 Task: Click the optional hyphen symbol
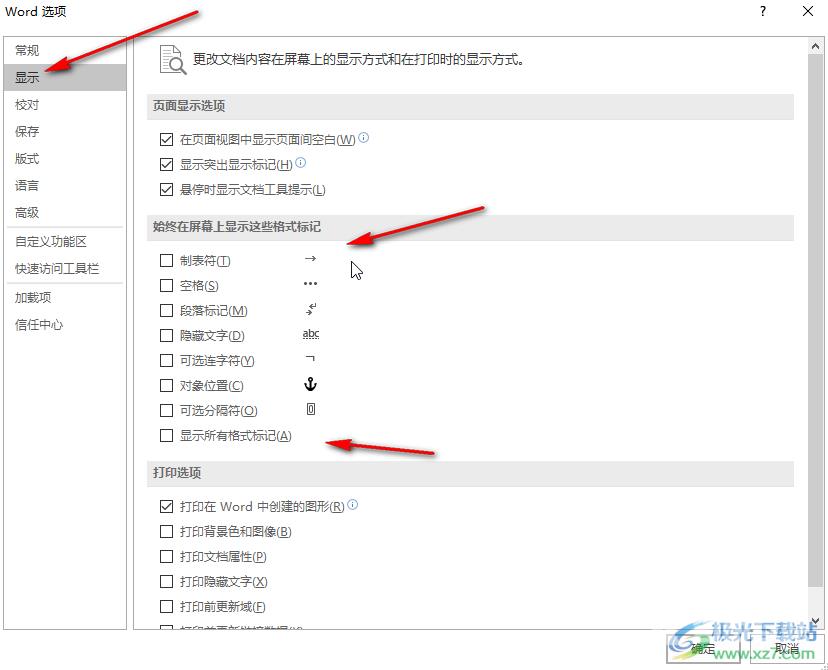(310, 358)
